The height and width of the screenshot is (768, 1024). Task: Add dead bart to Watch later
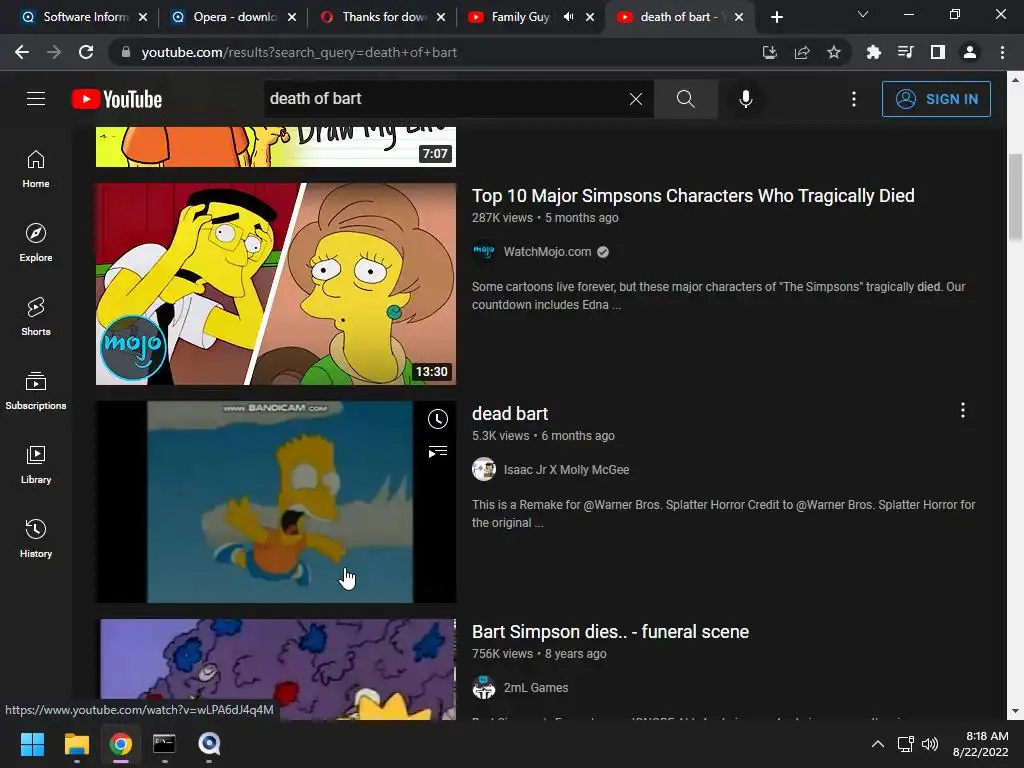click(x=438, y=419)
